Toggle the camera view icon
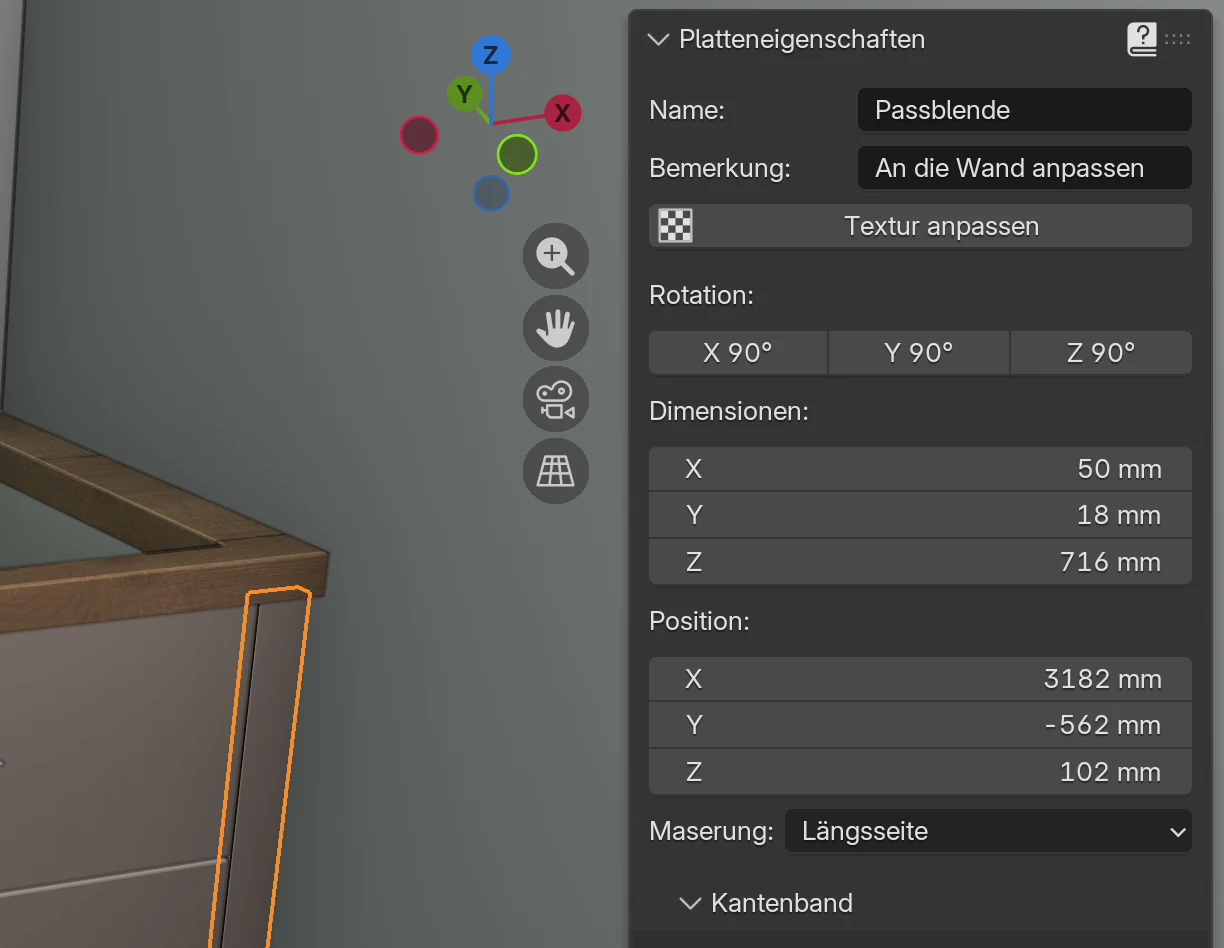This screenshot has height=948, width=1224. [556, 399]
